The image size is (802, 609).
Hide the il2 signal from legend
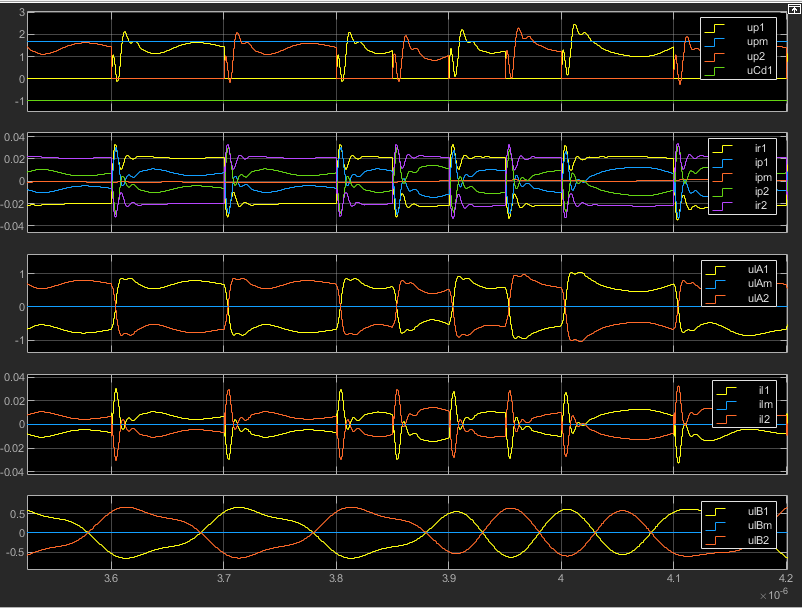(765, 418)
